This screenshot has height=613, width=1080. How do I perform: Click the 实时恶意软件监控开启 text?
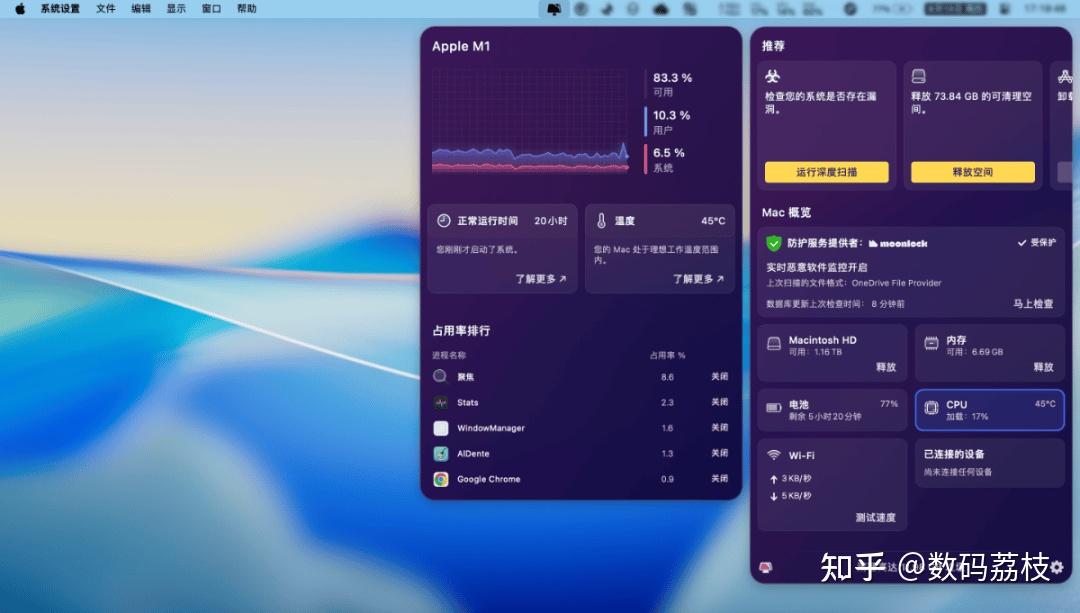(x=817, y=267)
